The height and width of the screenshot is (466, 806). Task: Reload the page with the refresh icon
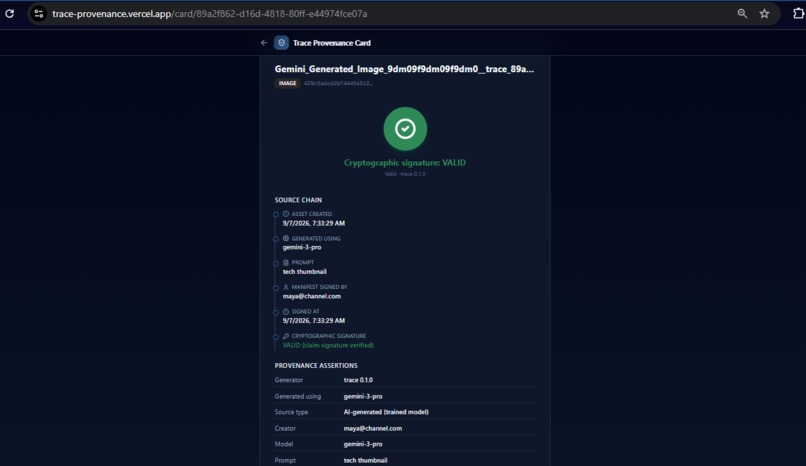tap(10, 14)
